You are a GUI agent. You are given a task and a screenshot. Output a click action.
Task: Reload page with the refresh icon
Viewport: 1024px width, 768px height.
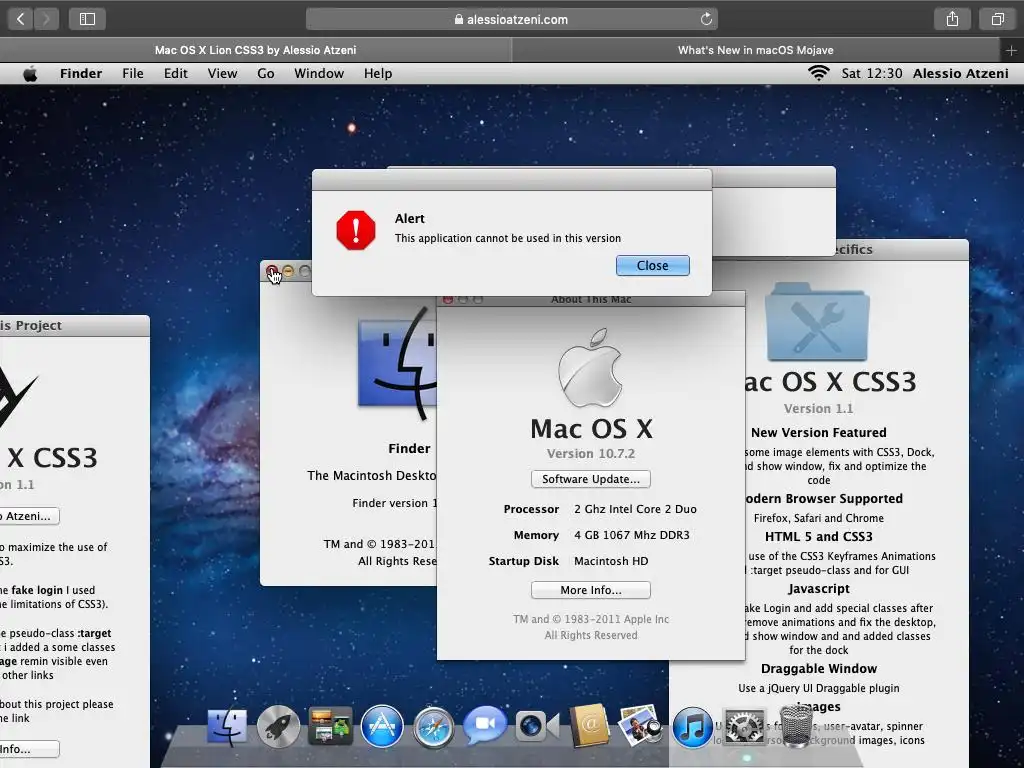point(706,19)
